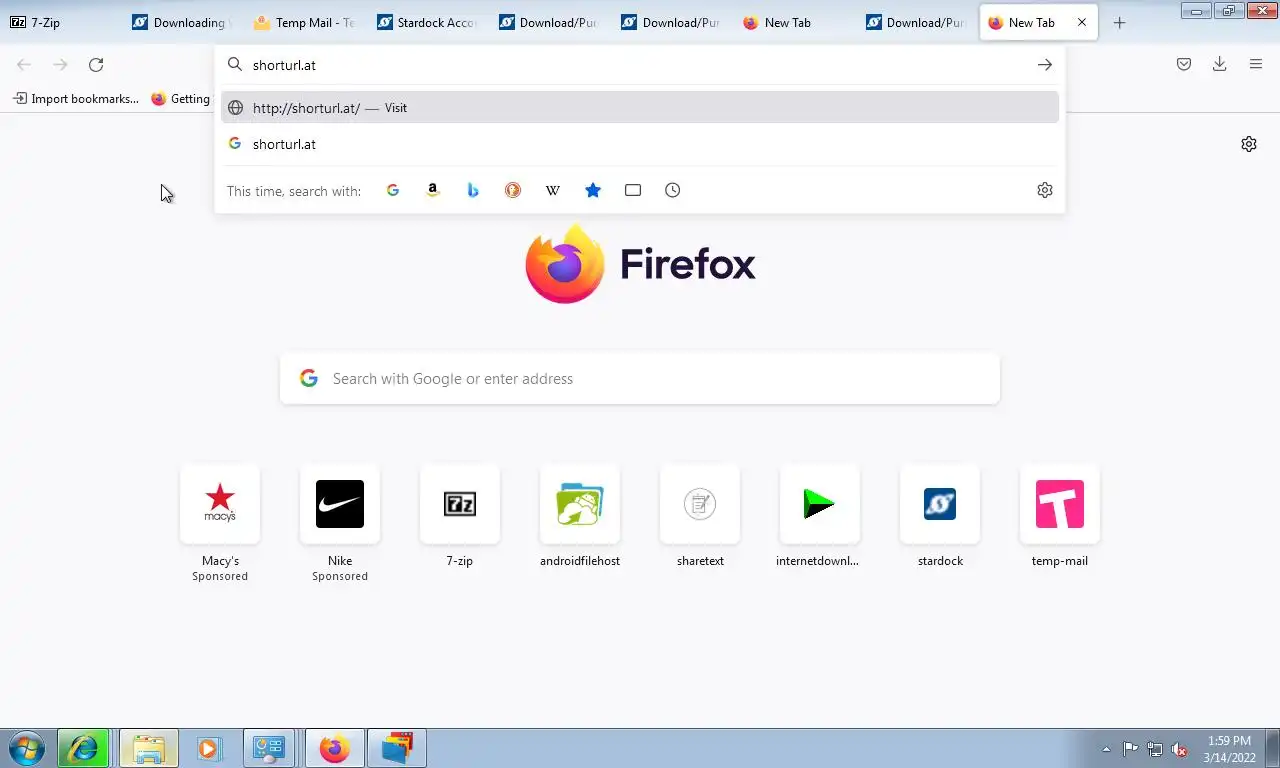Search this time with Amazon icon
1280x768 pixels.
[433, 190]
